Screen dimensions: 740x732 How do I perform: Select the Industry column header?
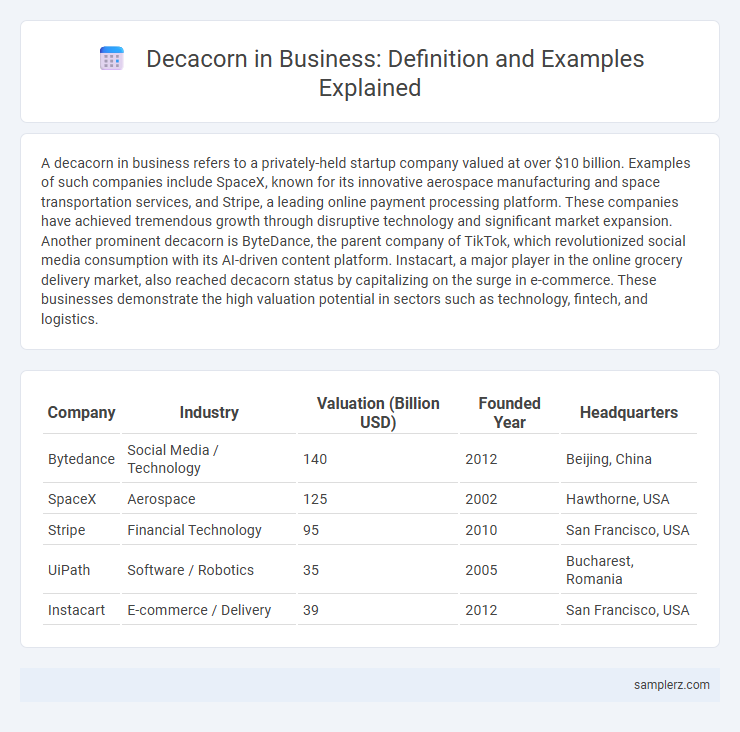(x=209, y=412)
